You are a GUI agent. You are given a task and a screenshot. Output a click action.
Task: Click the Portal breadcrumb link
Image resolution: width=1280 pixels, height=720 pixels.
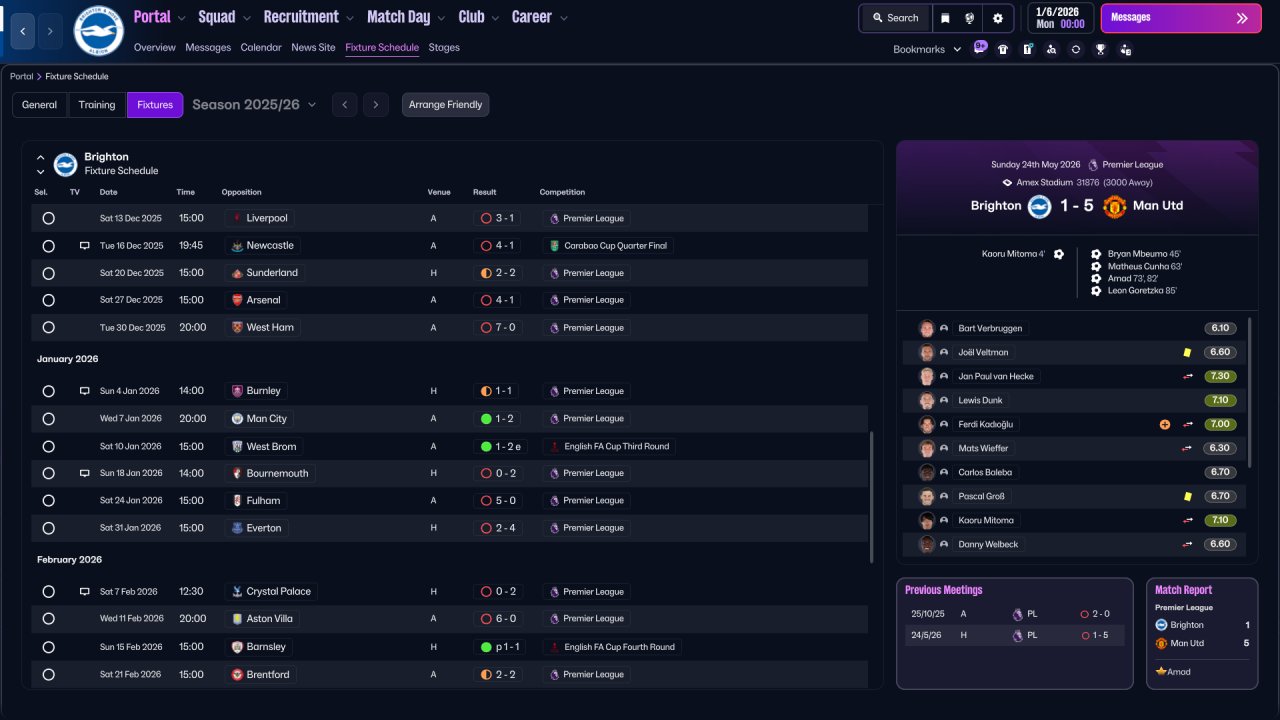tap(21, 76)
